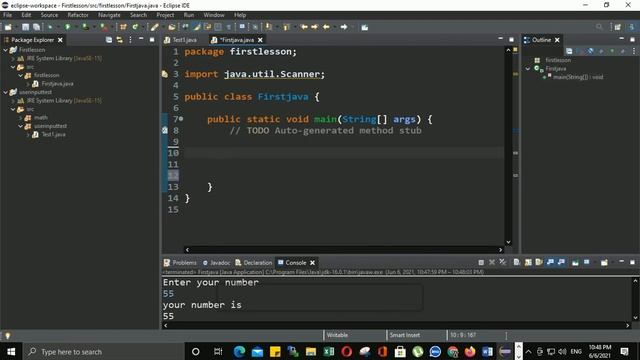Screen dimensions: 640x360
Task: Open the Navigate menu
Action: (109, 15)
